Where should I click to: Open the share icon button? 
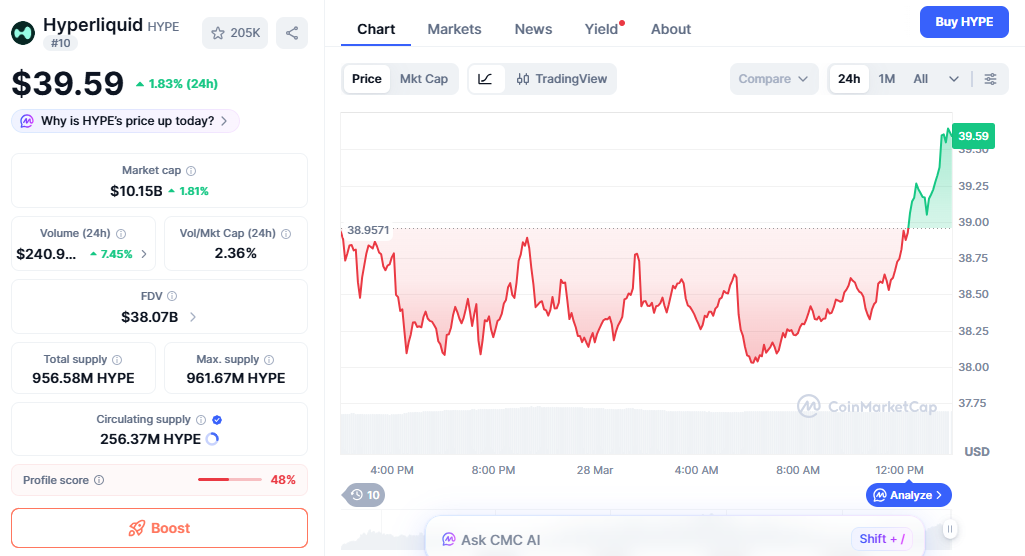pos(292,33)
